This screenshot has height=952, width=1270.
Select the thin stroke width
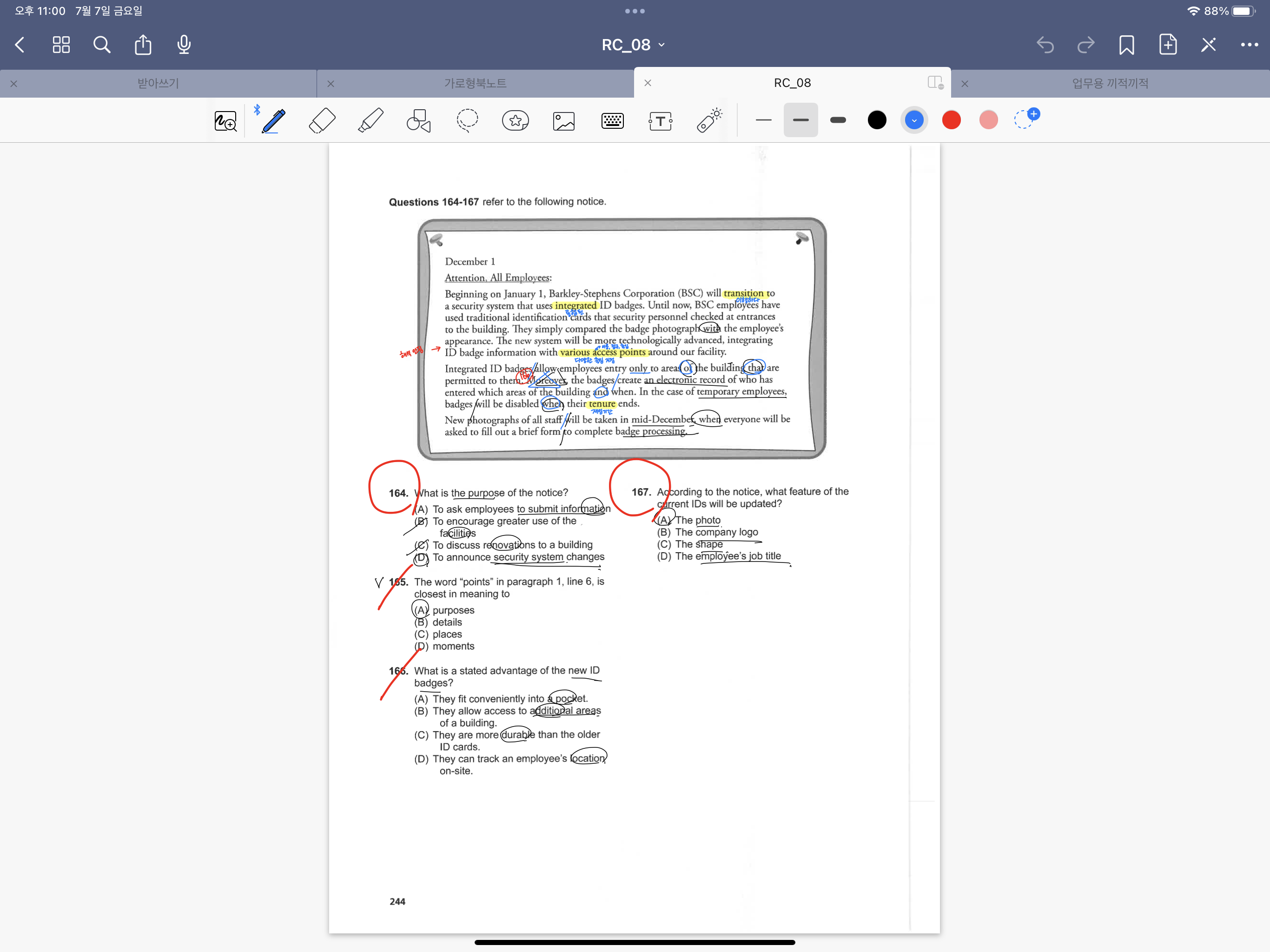pos(763,120)
